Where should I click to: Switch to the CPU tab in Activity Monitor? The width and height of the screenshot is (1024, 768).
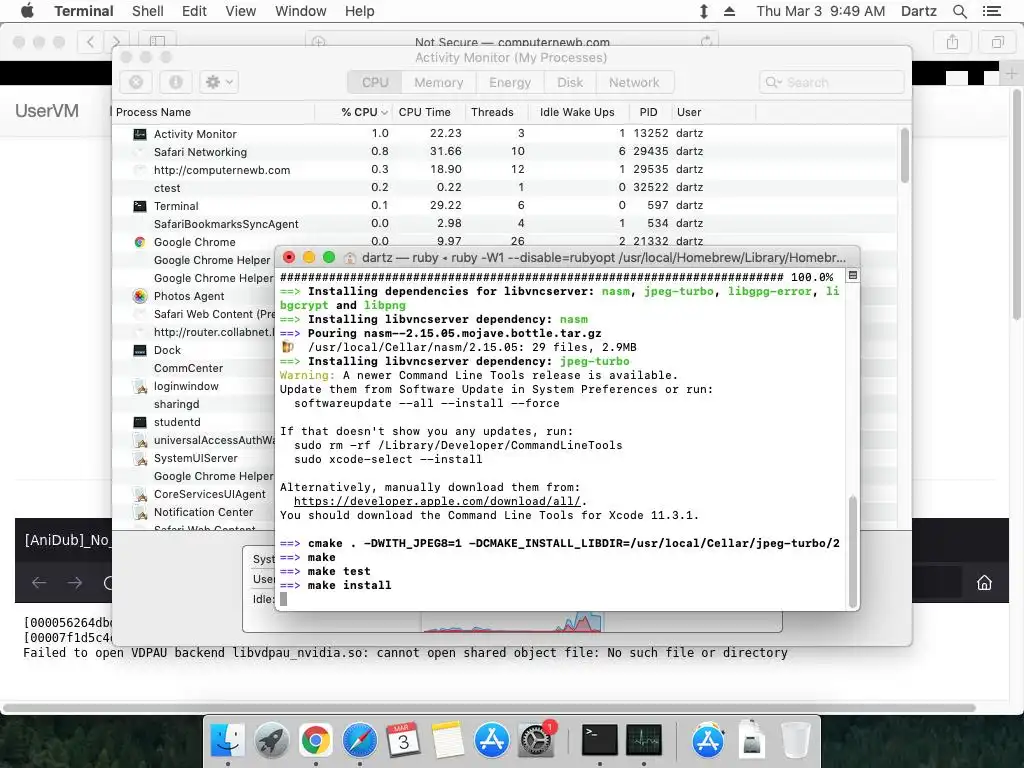(375, 82)
